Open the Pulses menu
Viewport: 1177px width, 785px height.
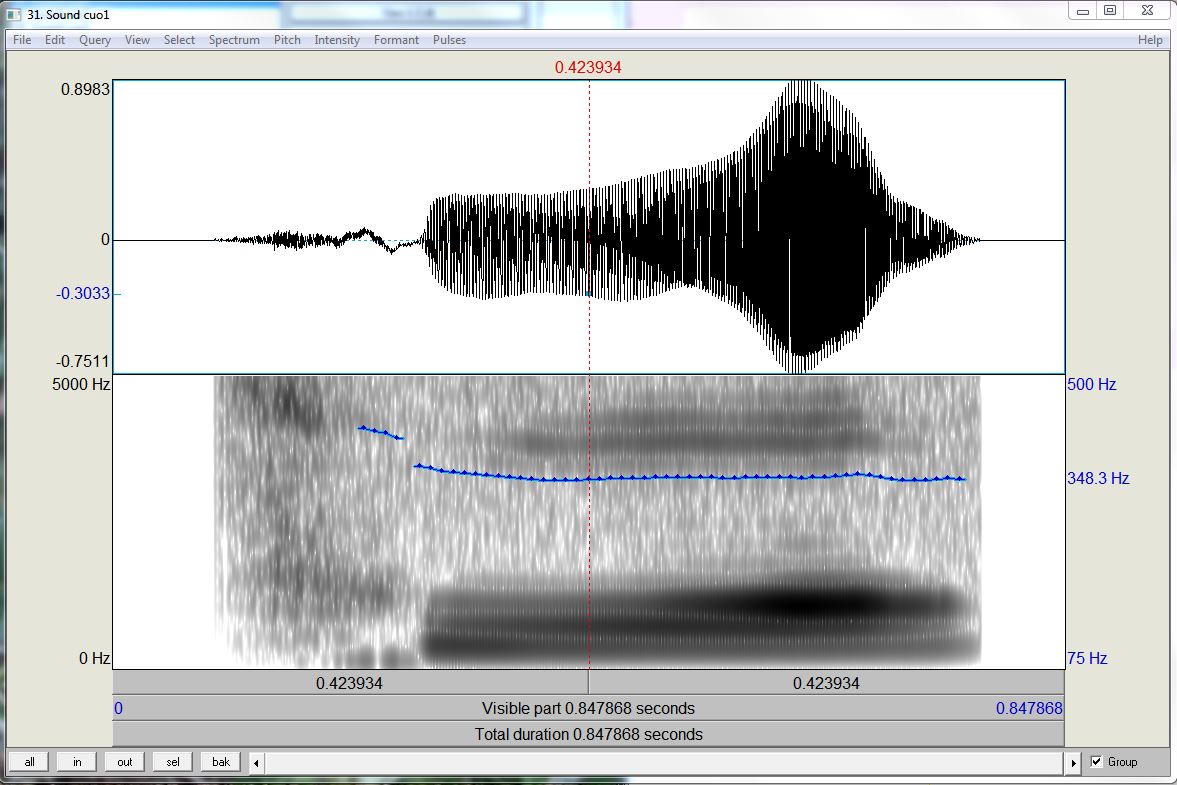pyautogui.click(x=449, y=40)
